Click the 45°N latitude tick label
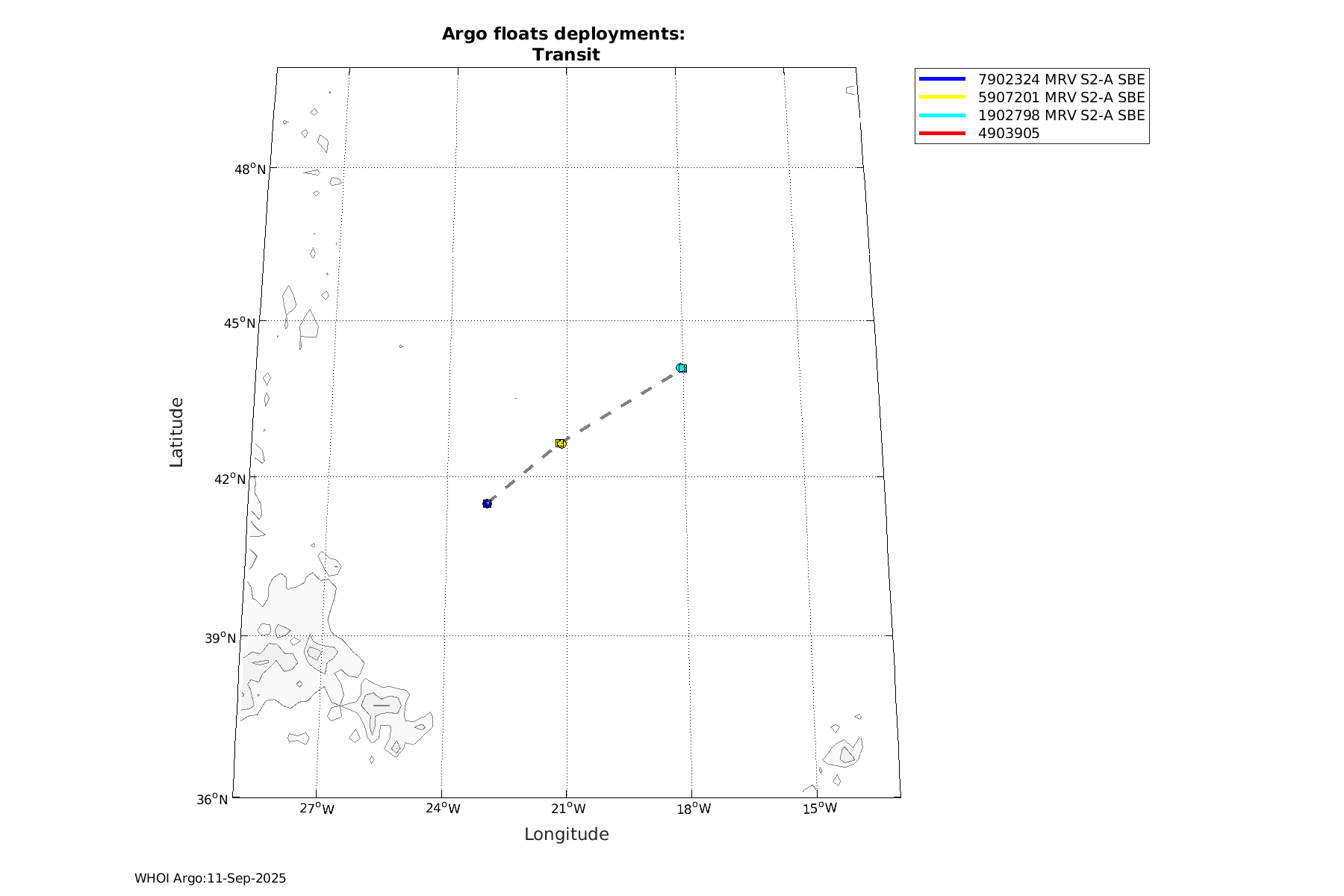This screenshot has height=896, width=1344. 240,323
